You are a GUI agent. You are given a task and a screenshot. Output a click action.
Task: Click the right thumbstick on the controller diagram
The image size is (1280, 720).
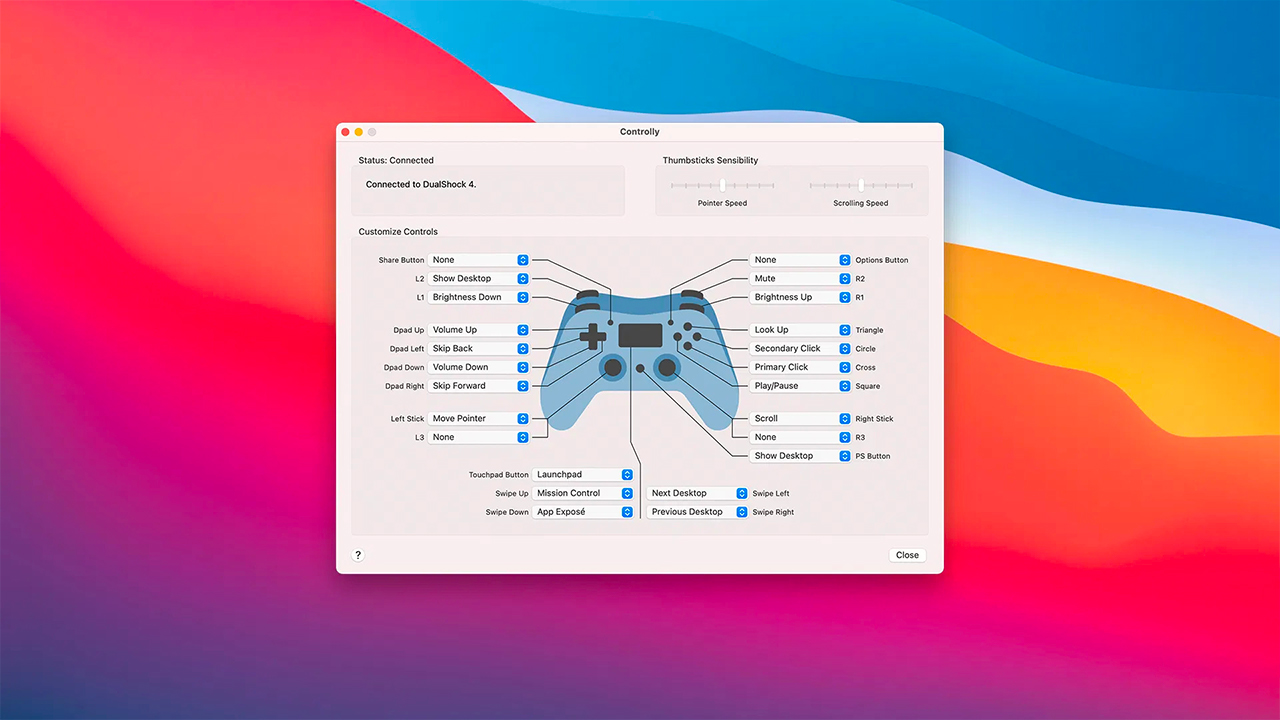(x=667, y=368)
